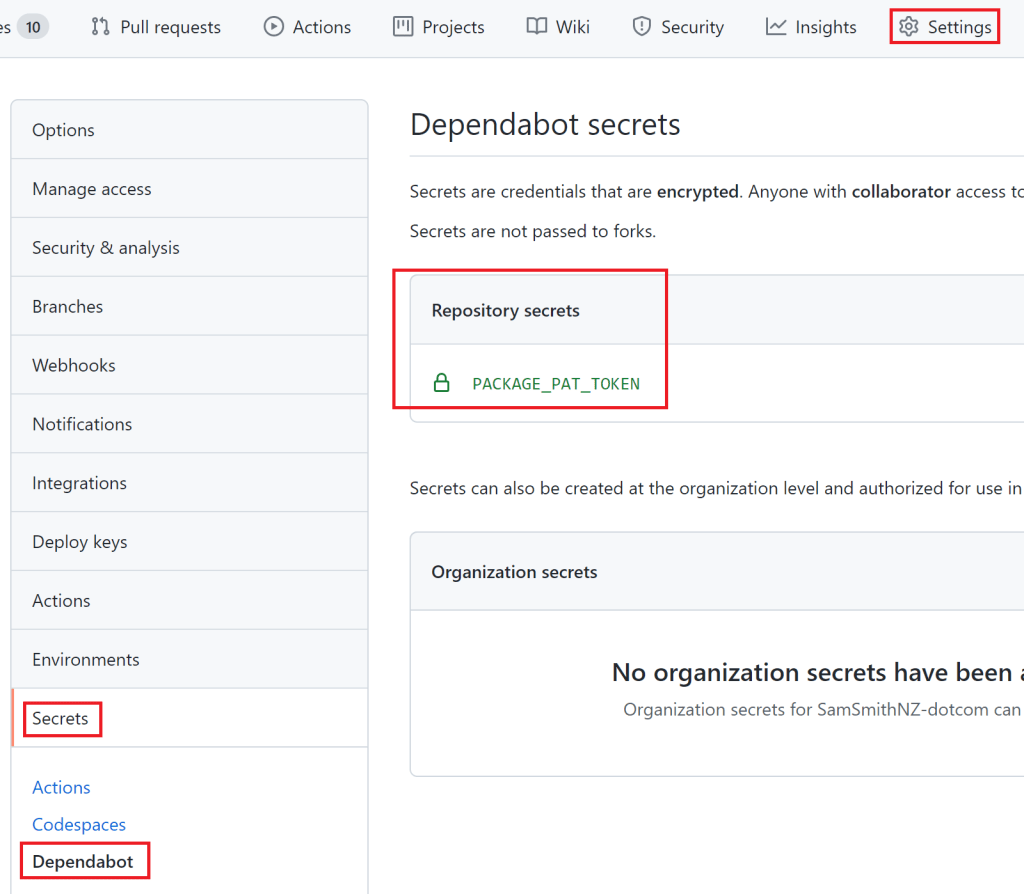1024x894 pixels.
Task: Open the PACKAGE_PAT_TOKEN secret
Action: click(x=556, y=383)
